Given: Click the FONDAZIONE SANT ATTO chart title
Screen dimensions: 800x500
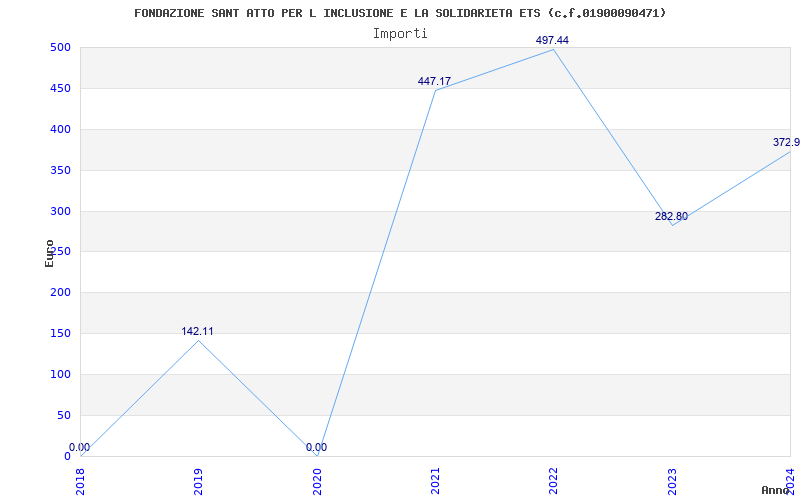Looking at the screenshot, I should click(x=400, y=13).
